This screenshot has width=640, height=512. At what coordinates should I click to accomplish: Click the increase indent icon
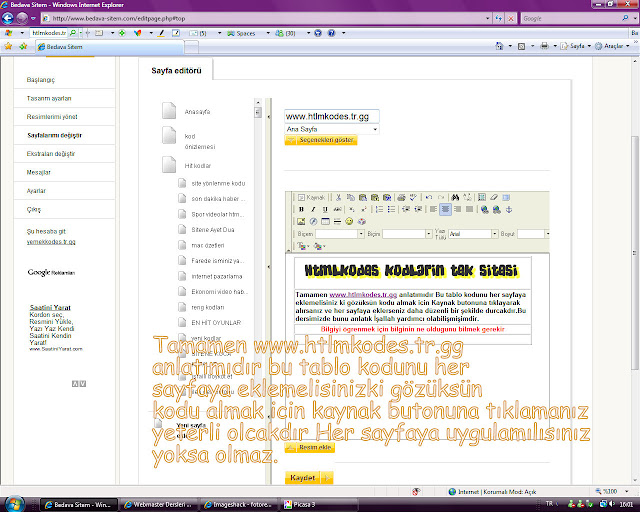pos(418,209)
